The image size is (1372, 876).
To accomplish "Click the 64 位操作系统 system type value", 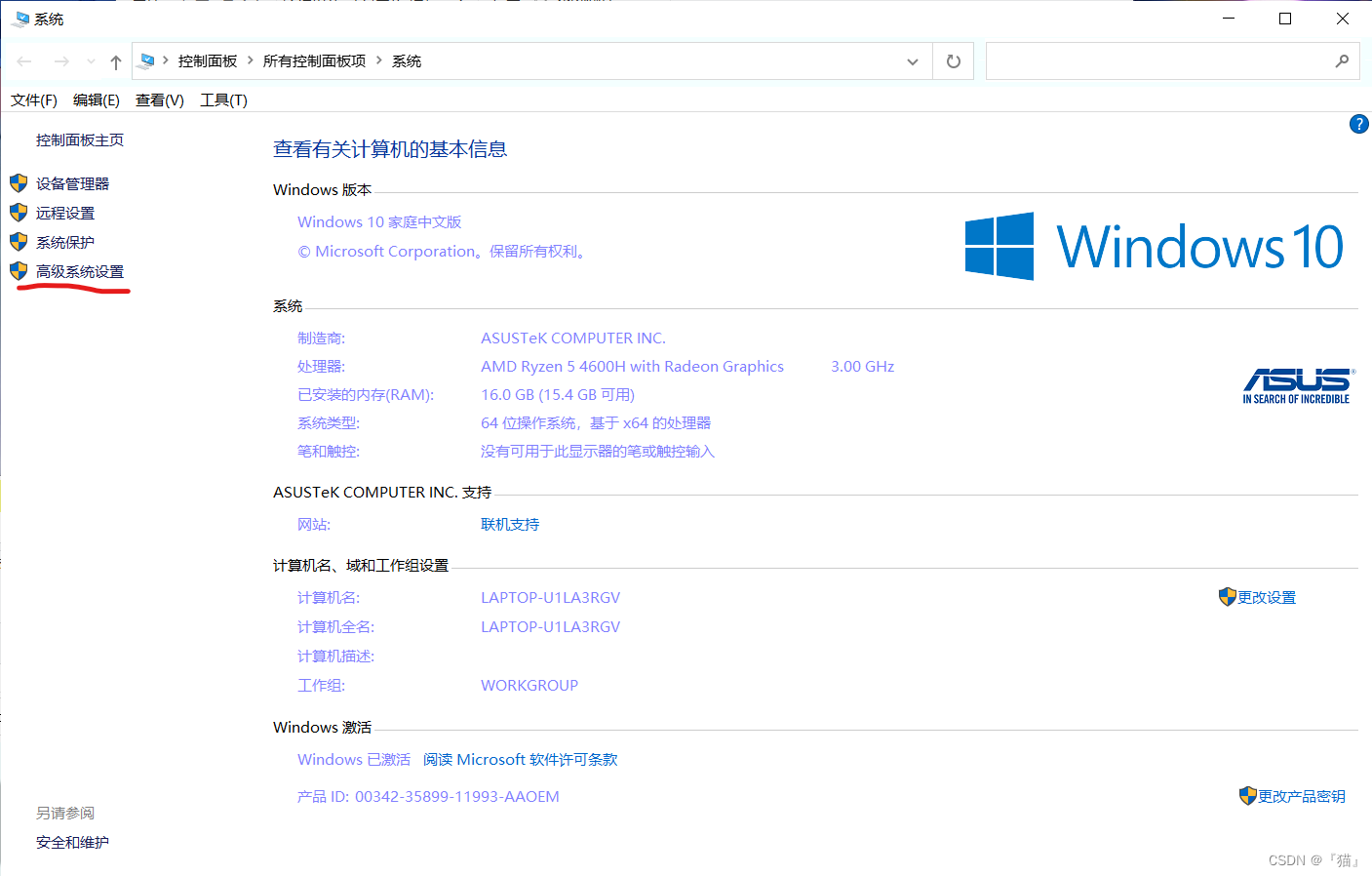I will pyautogui.click(x=596, y=423).
